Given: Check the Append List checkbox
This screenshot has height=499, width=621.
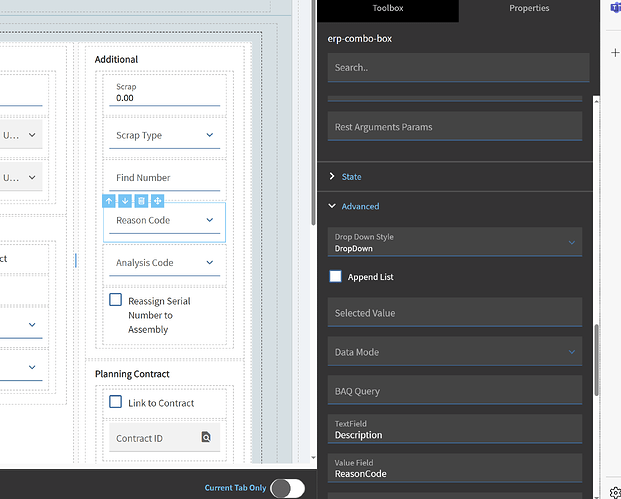Looking at the screenshot, I should (335, 276).
